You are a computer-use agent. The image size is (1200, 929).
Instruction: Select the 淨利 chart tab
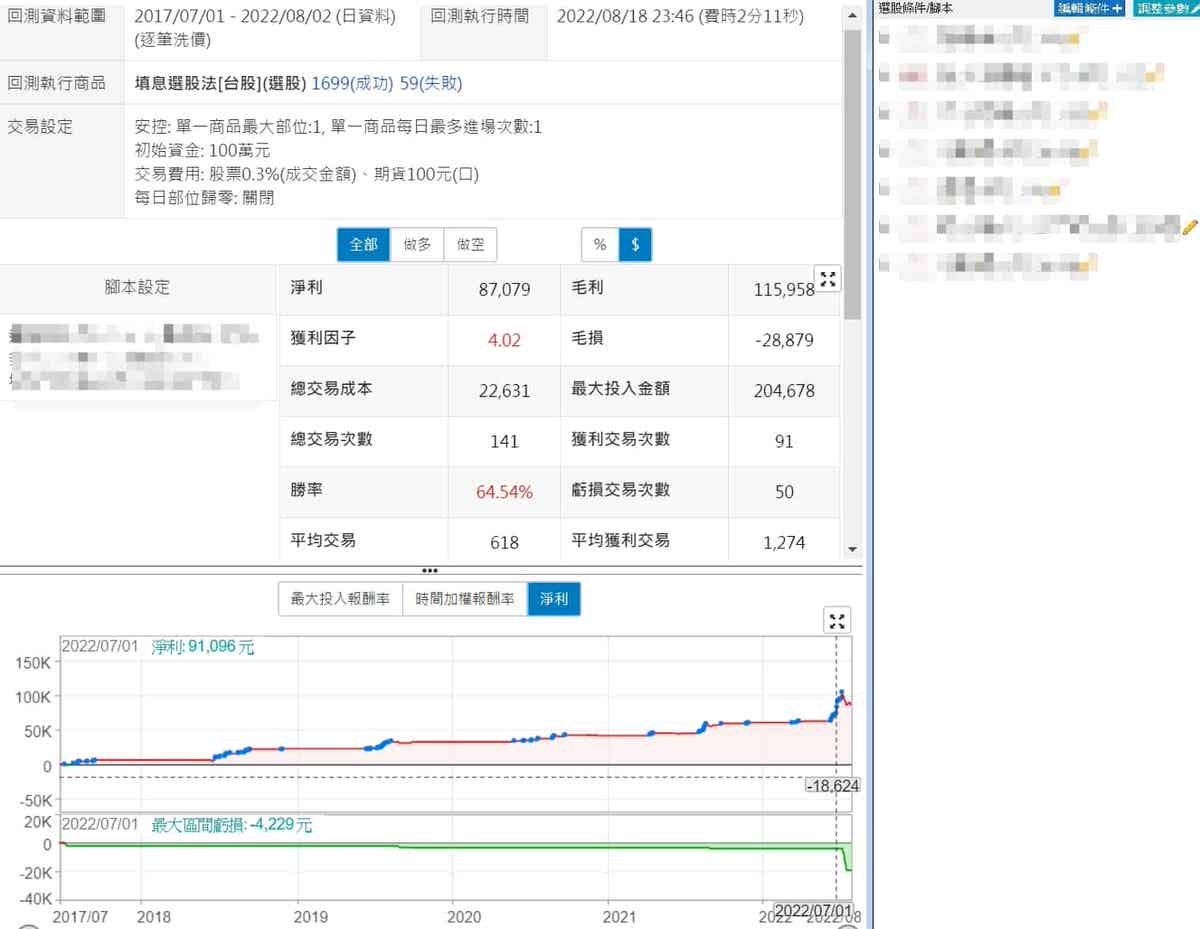point(554,599)
